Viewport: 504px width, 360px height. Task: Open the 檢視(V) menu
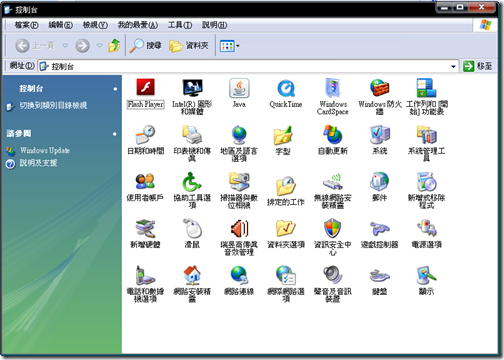click(x=95, y=25)
